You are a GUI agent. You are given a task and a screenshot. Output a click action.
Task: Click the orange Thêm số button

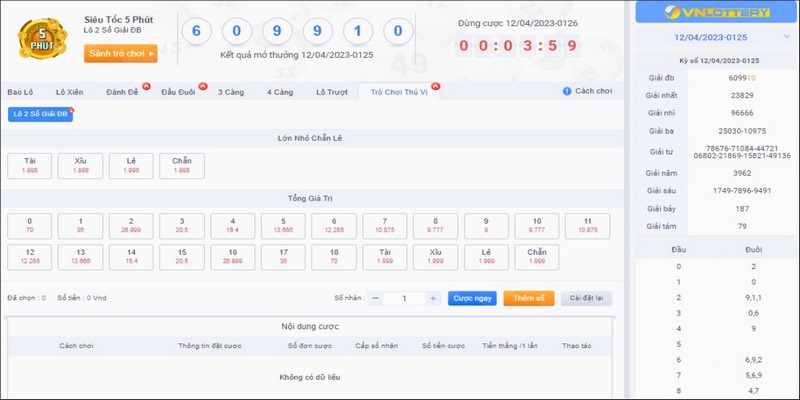527,298
